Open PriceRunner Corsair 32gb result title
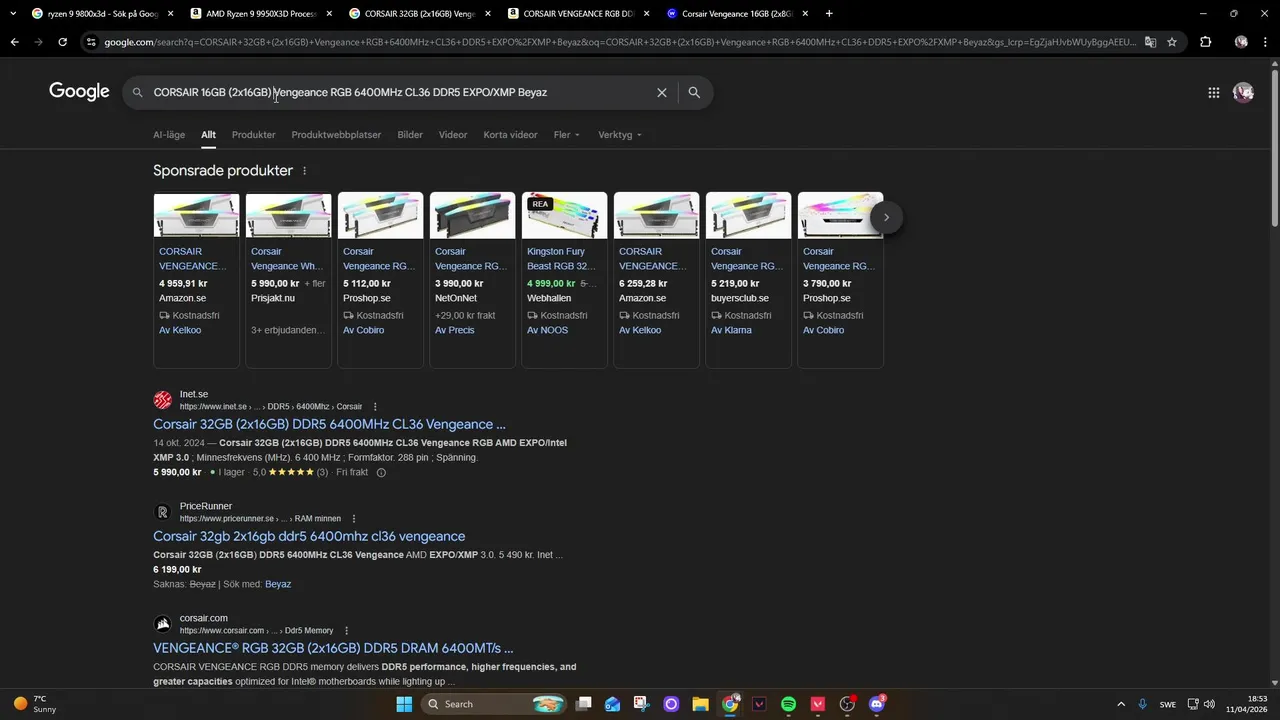1280x720 pixels. [309, 536]
